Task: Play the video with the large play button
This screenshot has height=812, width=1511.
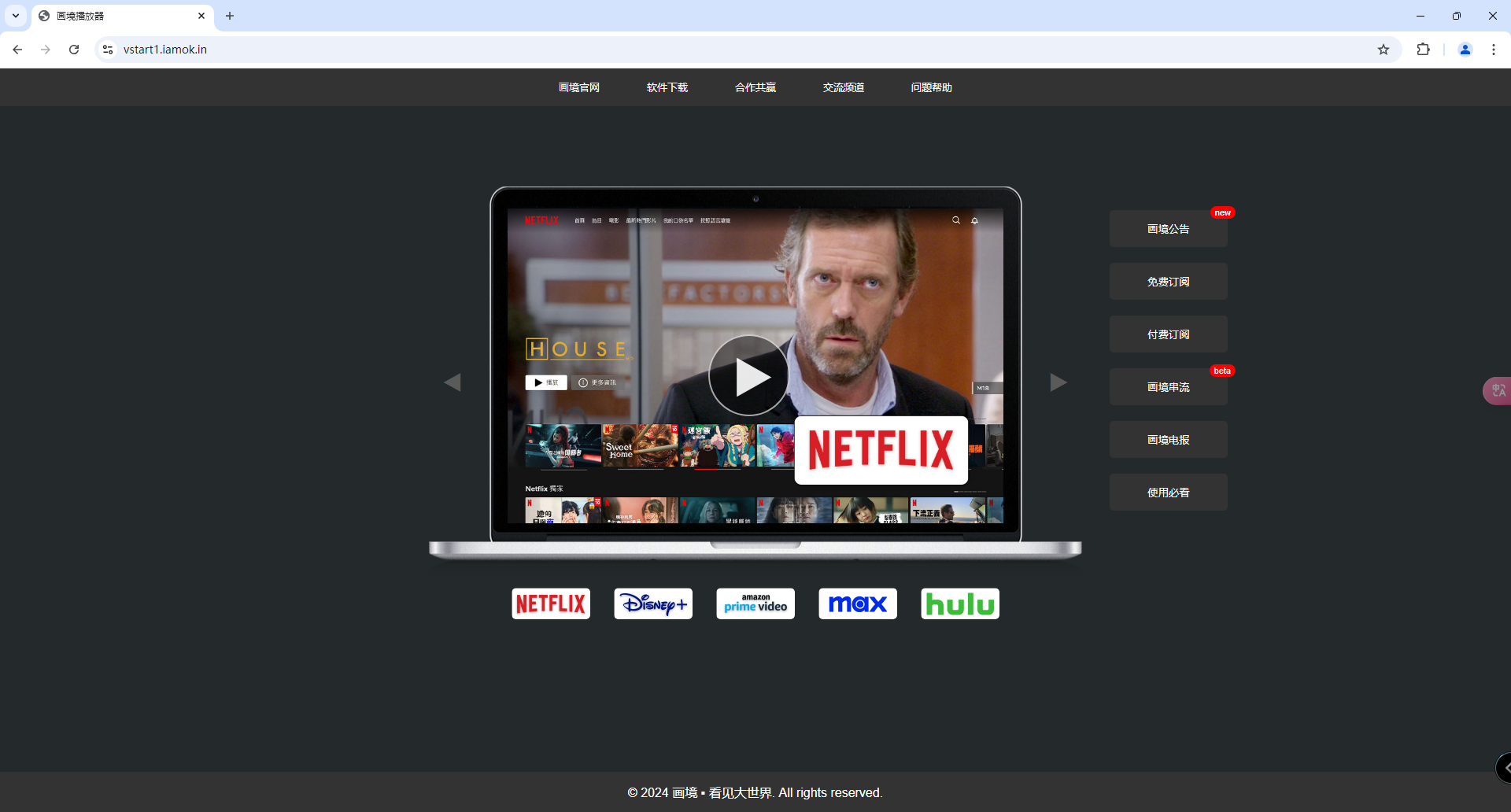Action: coord(748,376)
